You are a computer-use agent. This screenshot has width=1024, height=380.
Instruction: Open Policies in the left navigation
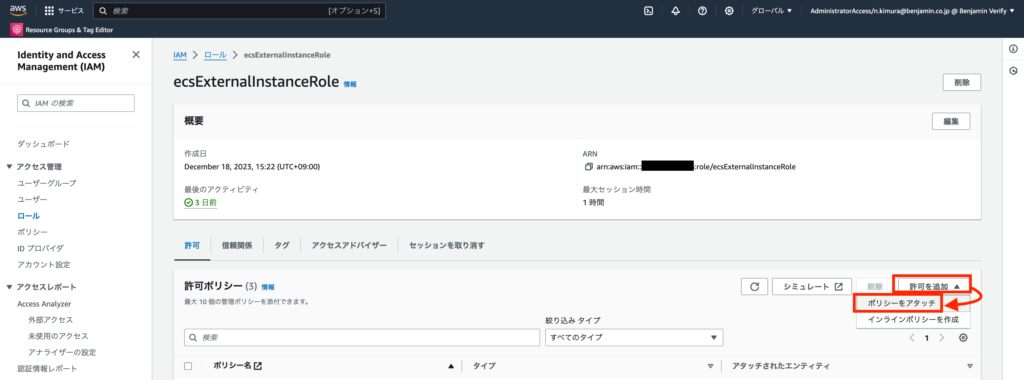(x=32, y=232)
